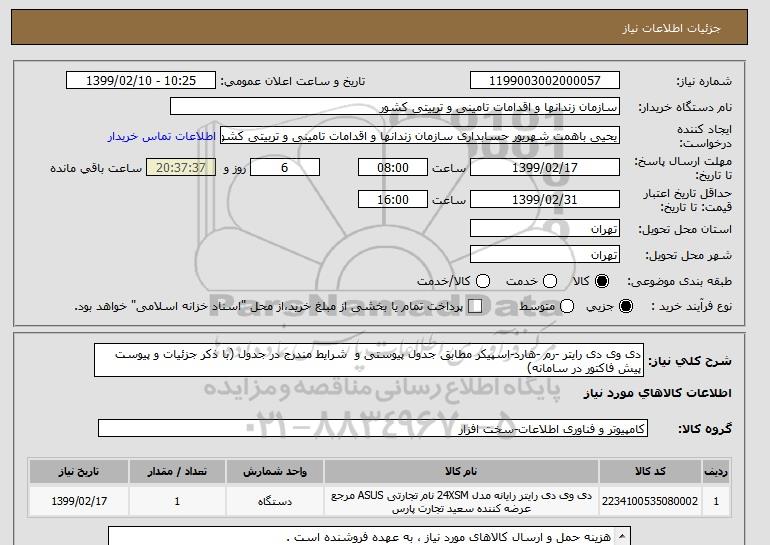This screenshot has width=770, height=545.
Task: Click the delivery city field تهران
Action: click(545, 255)
